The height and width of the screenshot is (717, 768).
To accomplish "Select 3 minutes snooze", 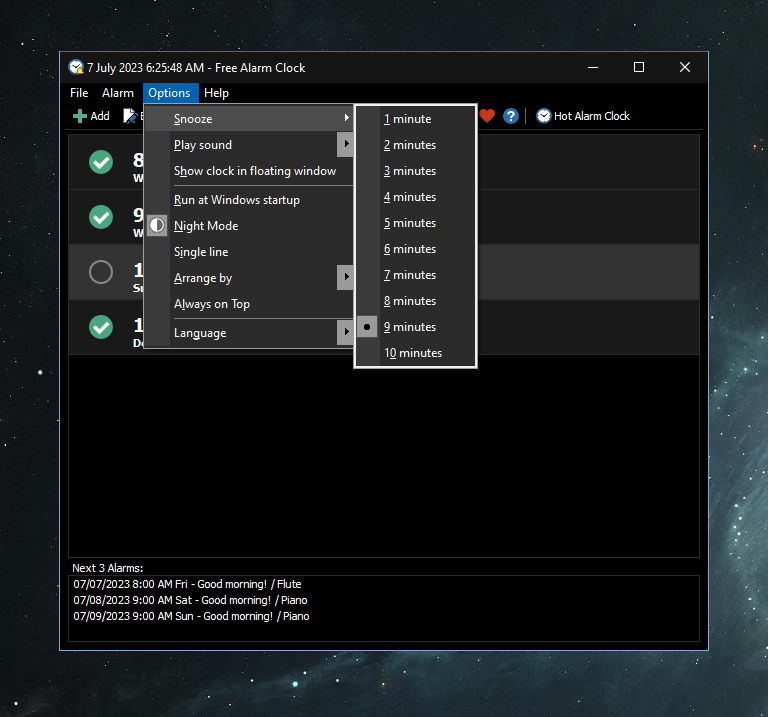I will click(415, 171).
